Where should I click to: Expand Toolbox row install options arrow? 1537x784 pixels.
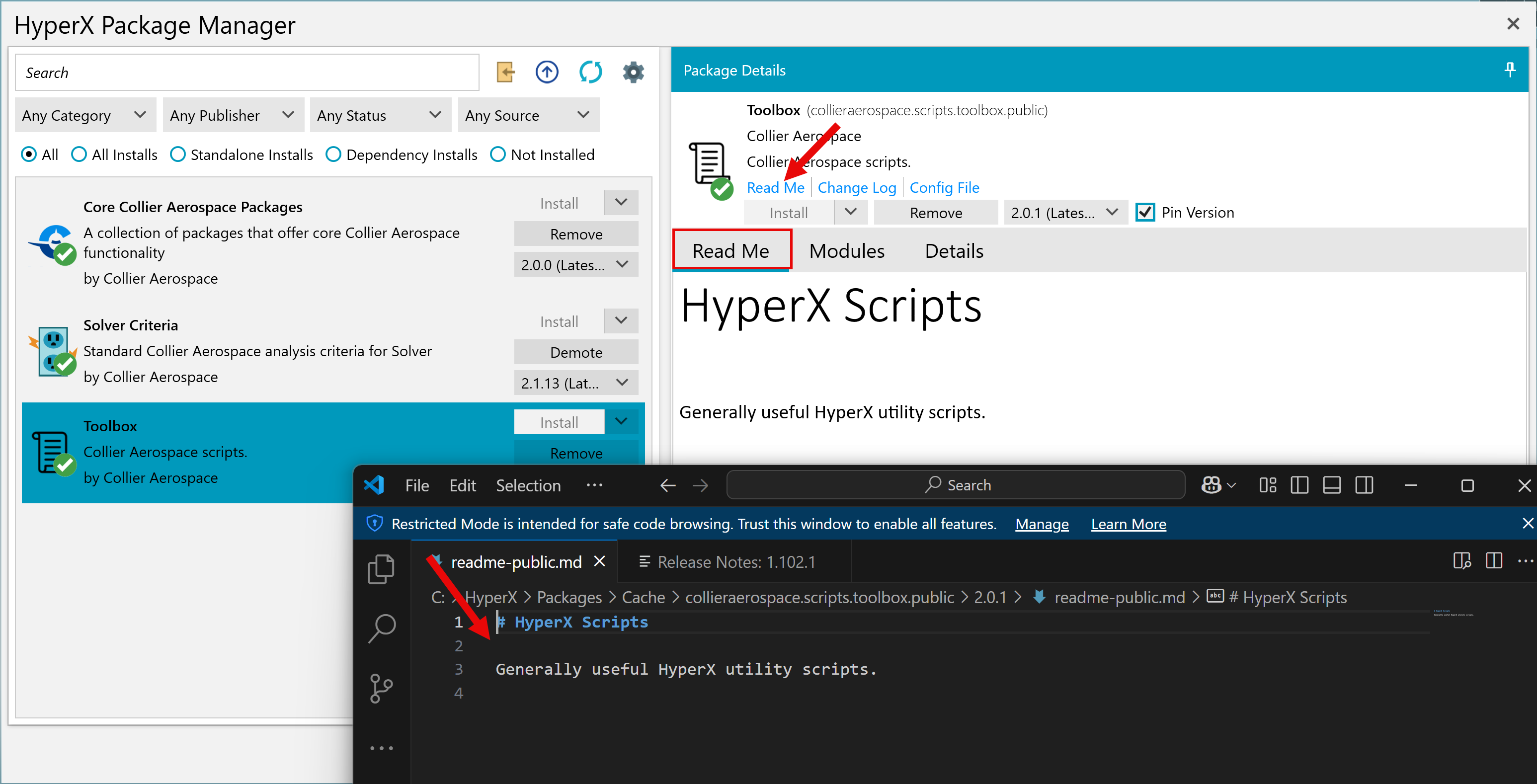point(621,422)
